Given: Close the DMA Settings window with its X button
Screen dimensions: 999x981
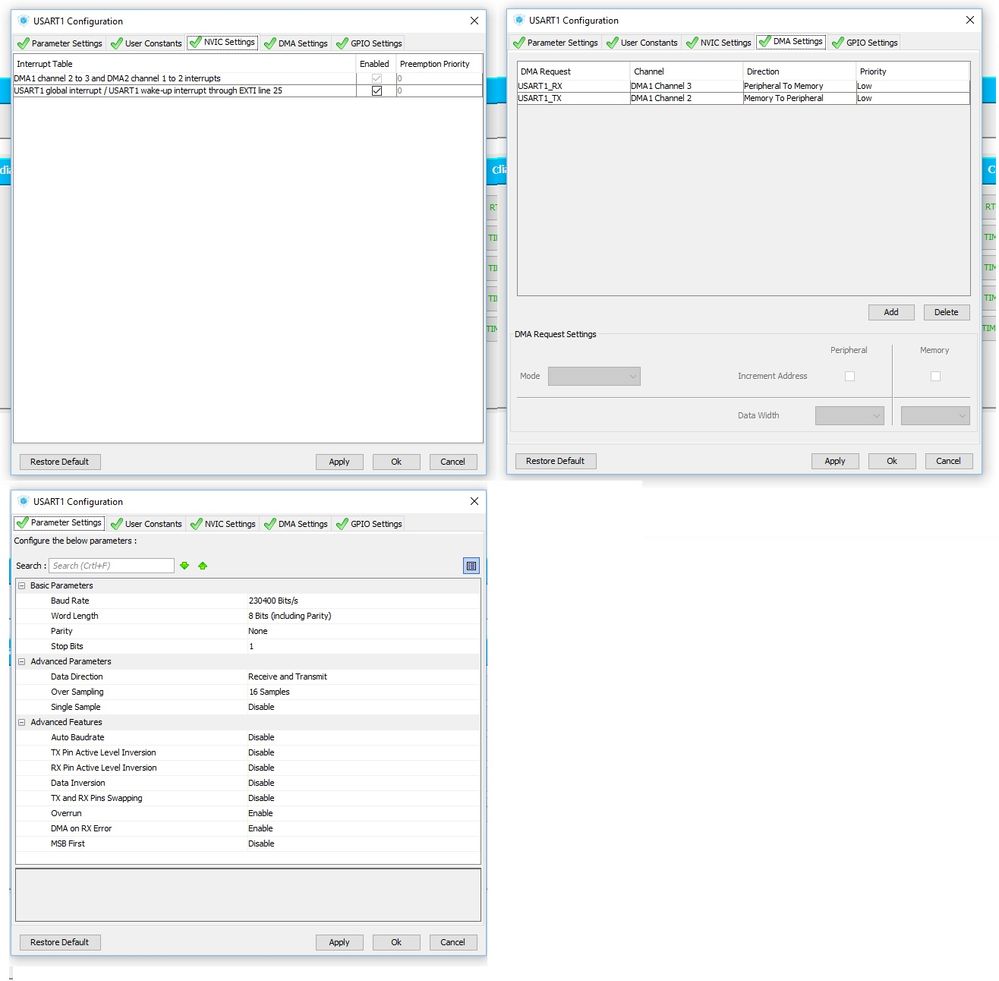Looking at the screenshot, I should (970, 20).
